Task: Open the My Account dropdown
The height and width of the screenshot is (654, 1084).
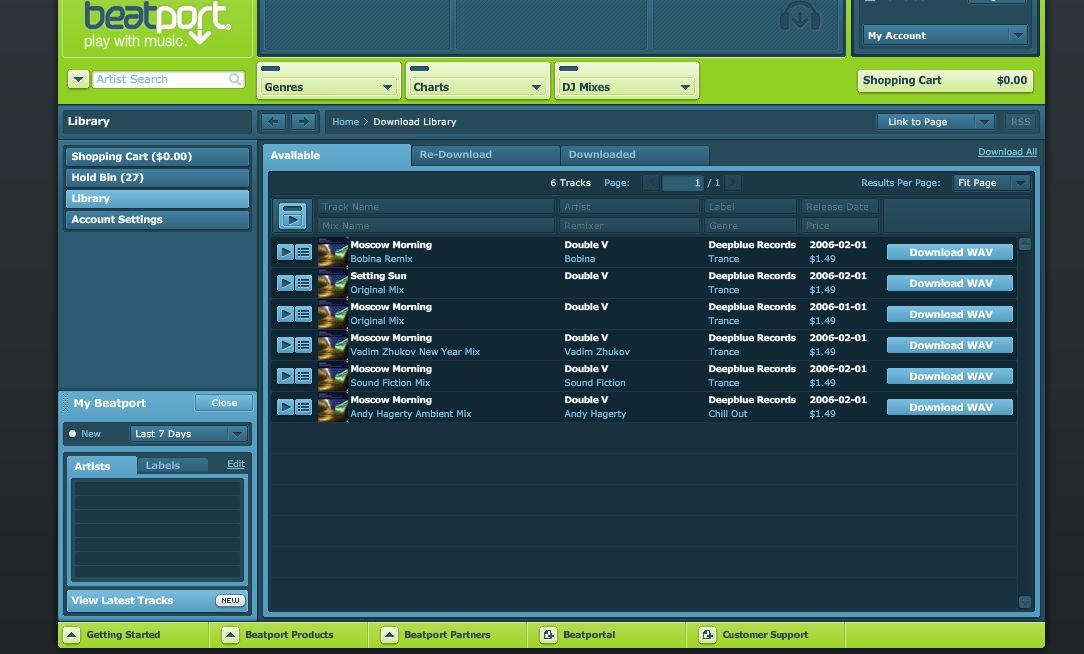Action: [945, 35]
